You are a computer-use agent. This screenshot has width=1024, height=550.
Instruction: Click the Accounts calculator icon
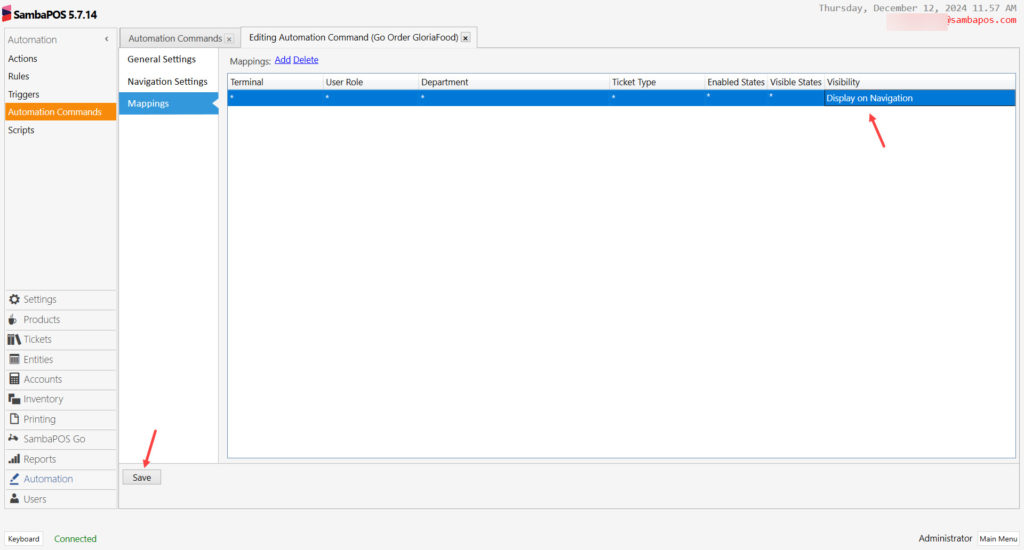(14, 379)
